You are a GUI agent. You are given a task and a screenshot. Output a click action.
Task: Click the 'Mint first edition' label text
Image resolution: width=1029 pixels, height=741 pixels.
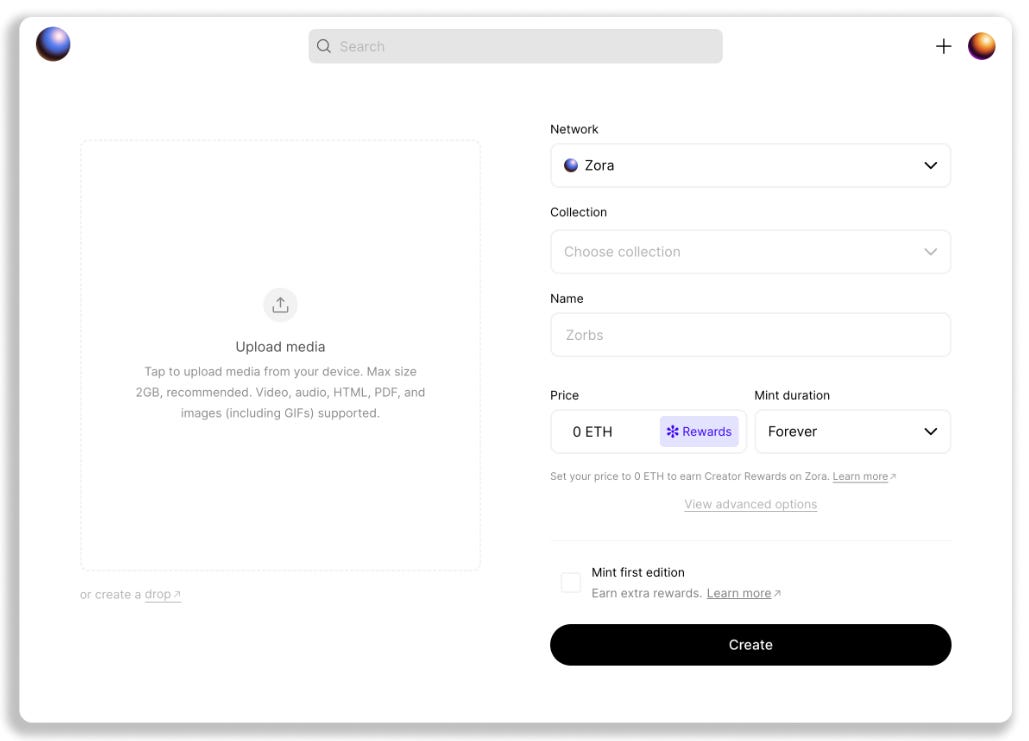pyautogui.click(x=637, y=572)
